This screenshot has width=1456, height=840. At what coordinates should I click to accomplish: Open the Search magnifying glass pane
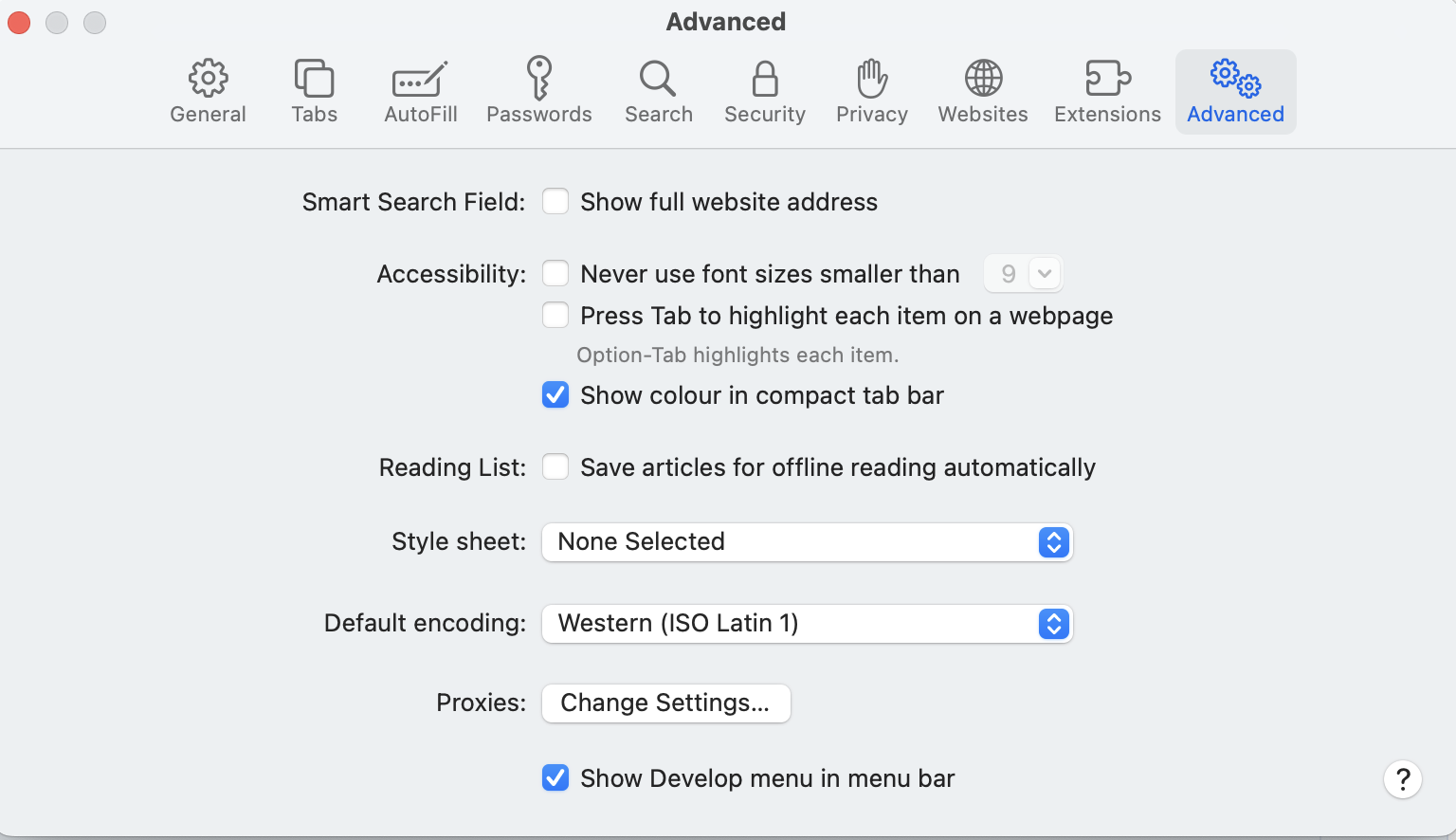658,92
